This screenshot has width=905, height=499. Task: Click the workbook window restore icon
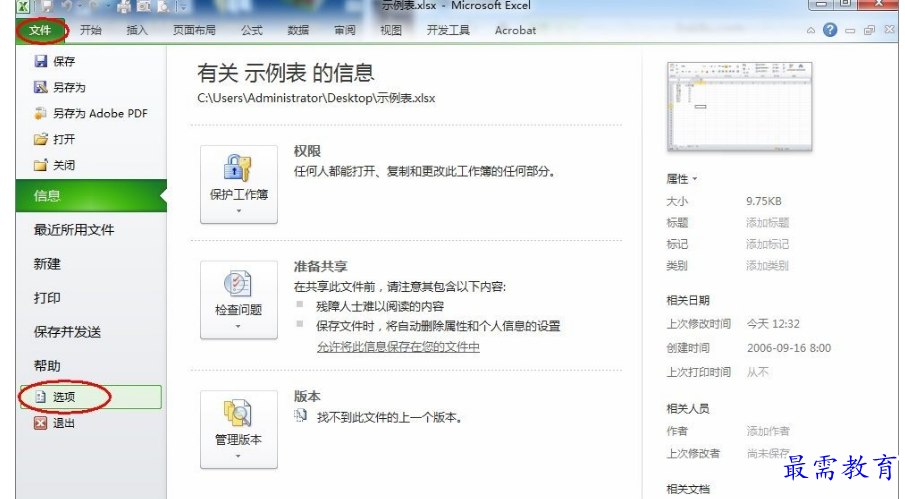869,31
